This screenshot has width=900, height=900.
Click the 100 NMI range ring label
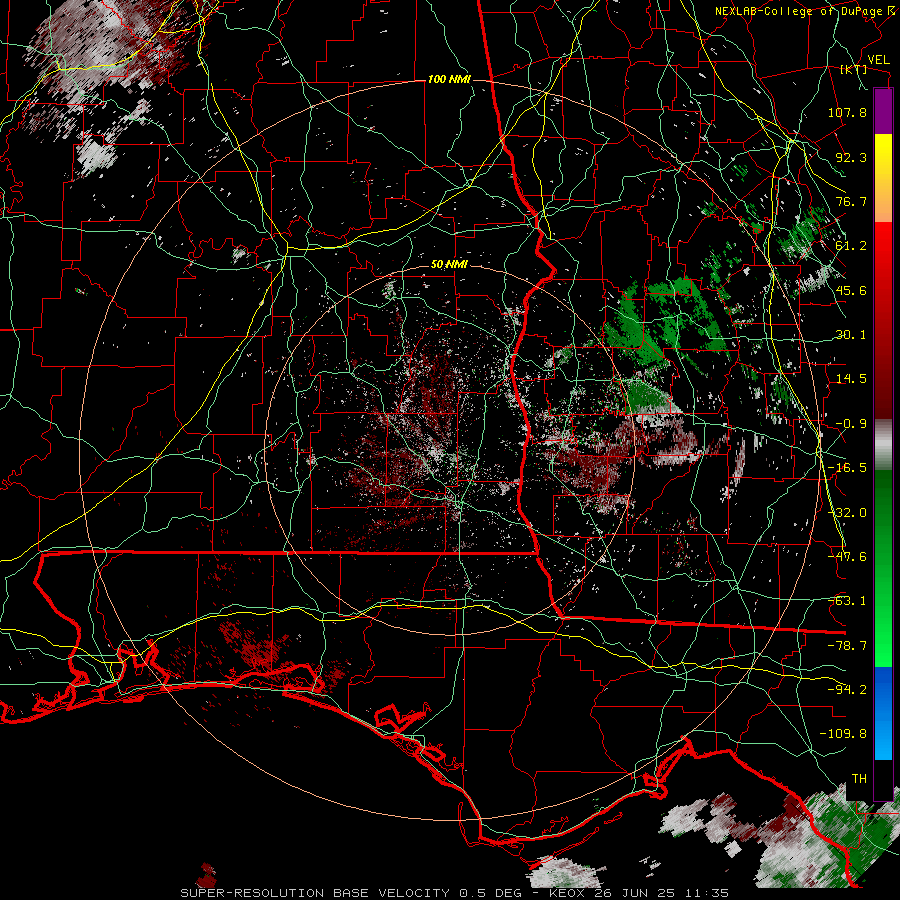click(x=449, y=79)
